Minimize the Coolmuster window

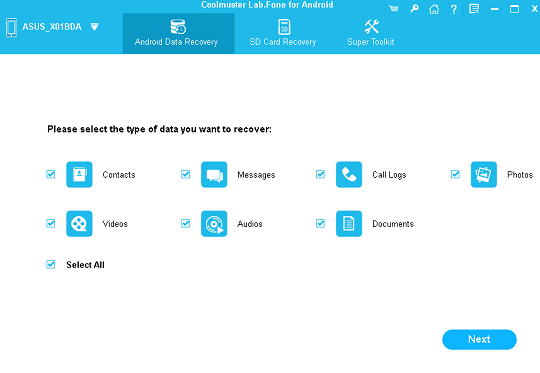(x=495, y=9)
